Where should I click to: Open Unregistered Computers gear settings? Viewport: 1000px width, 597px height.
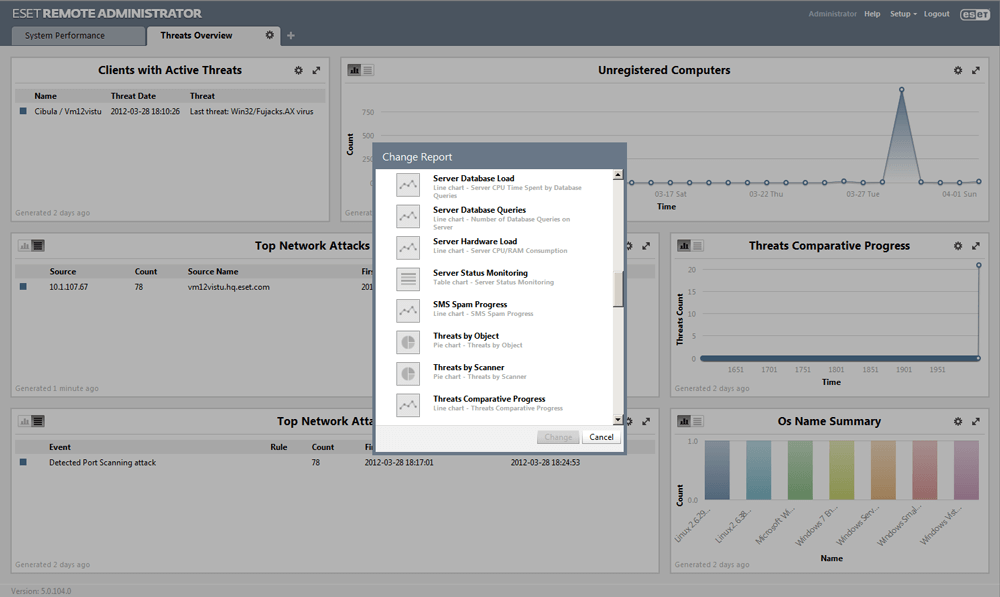[958, 71]
